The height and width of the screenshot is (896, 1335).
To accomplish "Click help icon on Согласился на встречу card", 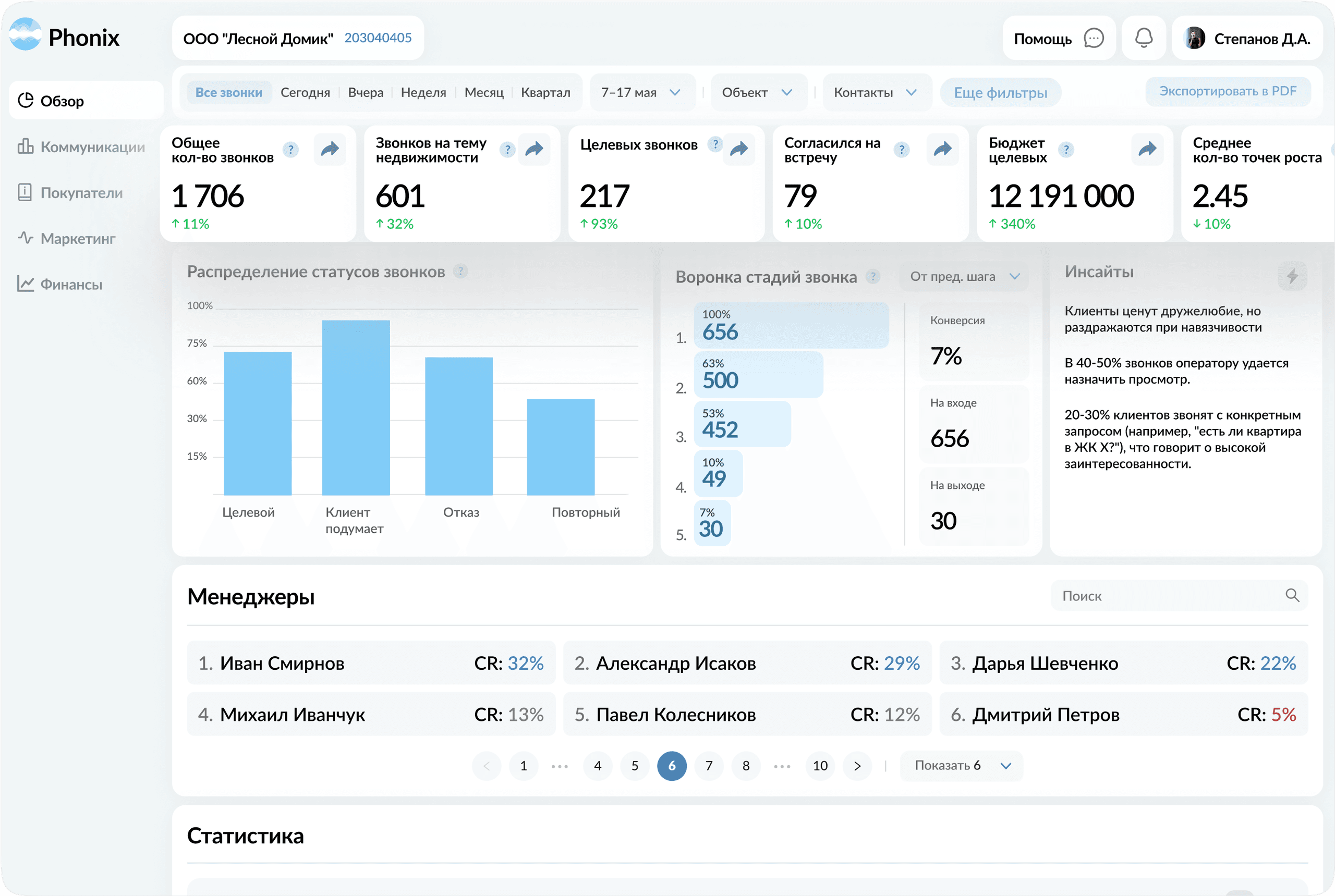I will 902,150.
